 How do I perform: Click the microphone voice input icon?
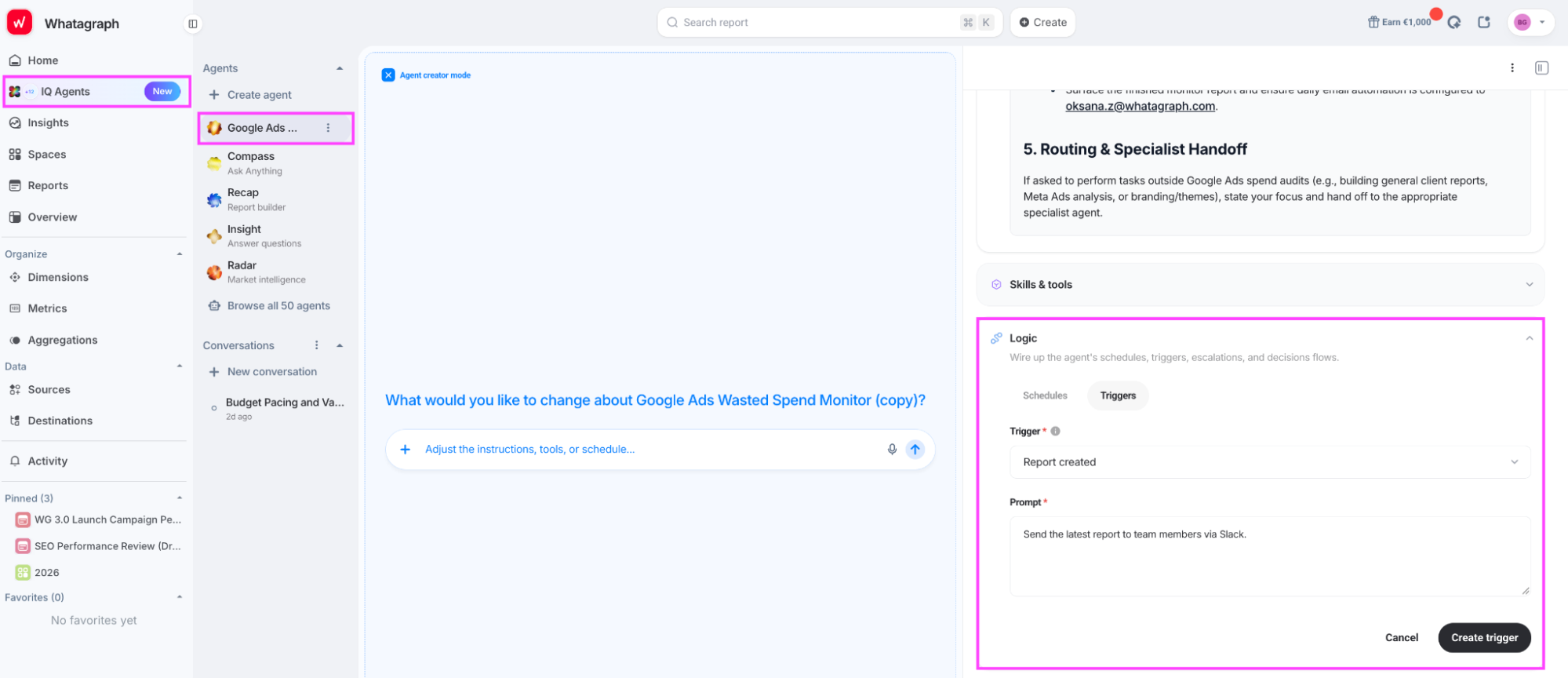point(892,450)
